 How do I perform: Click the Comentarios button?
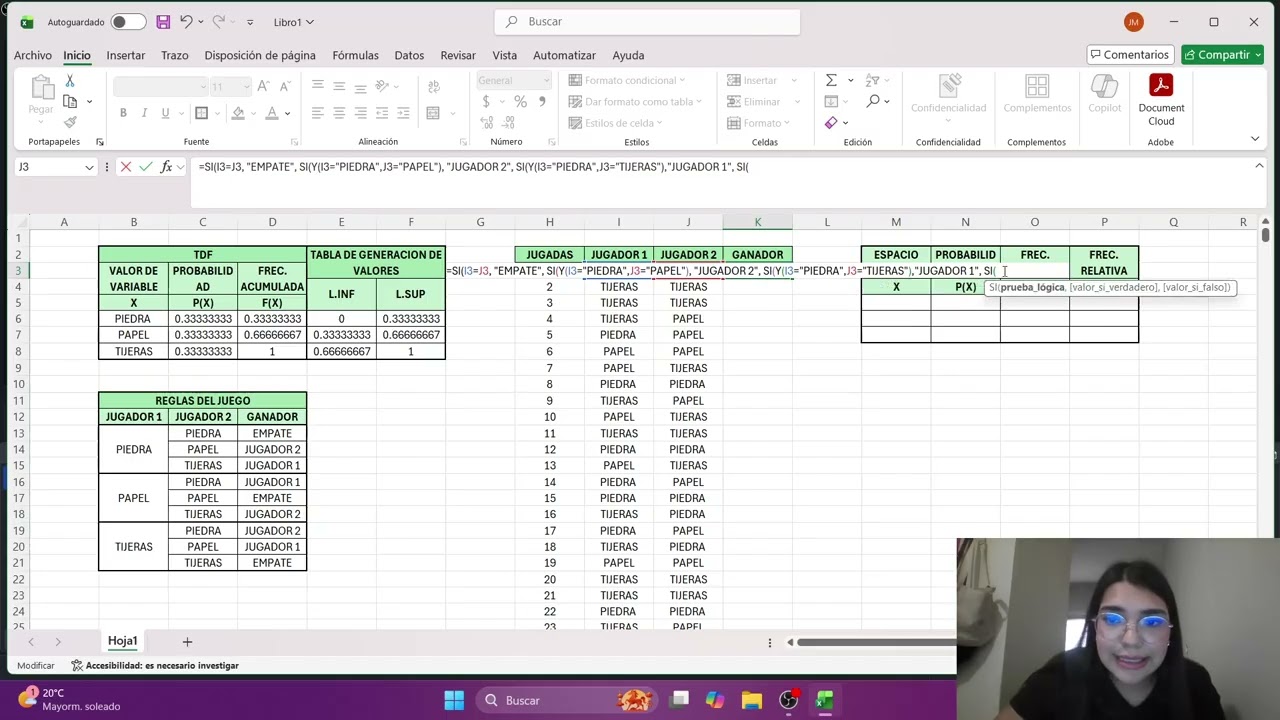click(x=1130, y=54)
